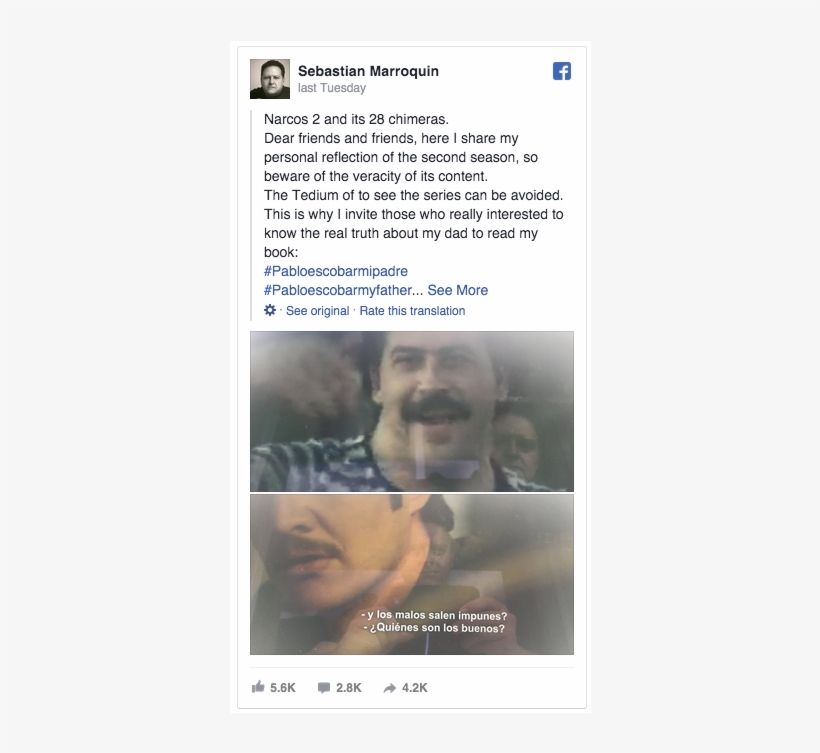Click the share arrow icon
The image size is (820, 753).
point(387,687)
